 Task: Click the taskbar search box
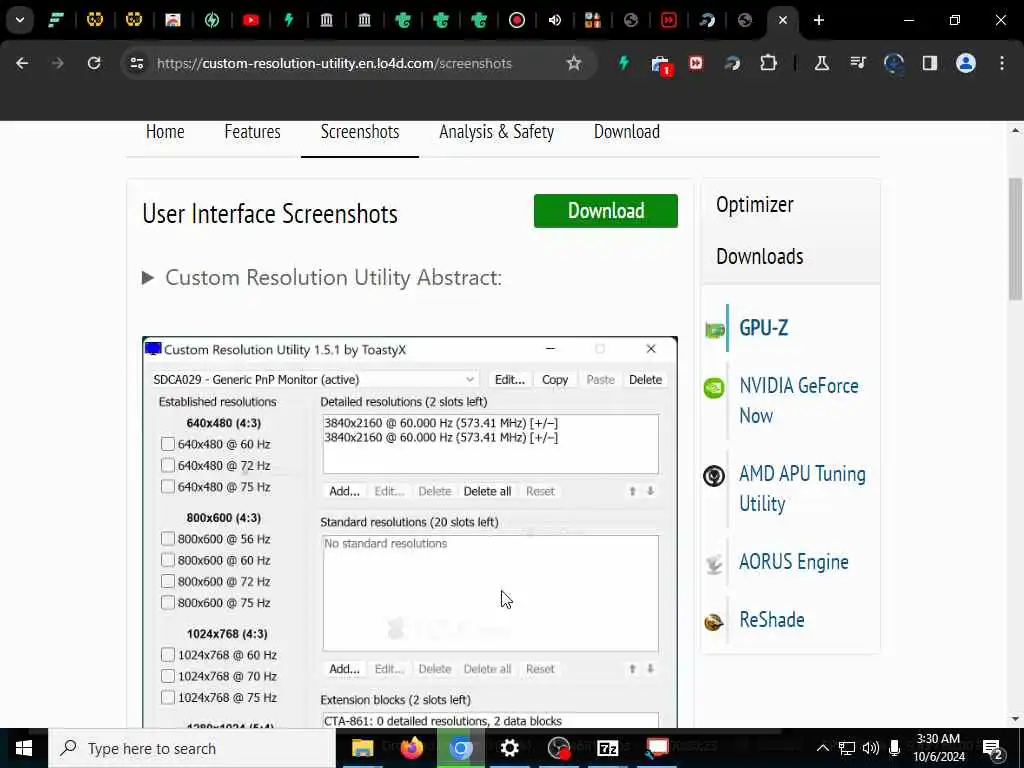192,748
